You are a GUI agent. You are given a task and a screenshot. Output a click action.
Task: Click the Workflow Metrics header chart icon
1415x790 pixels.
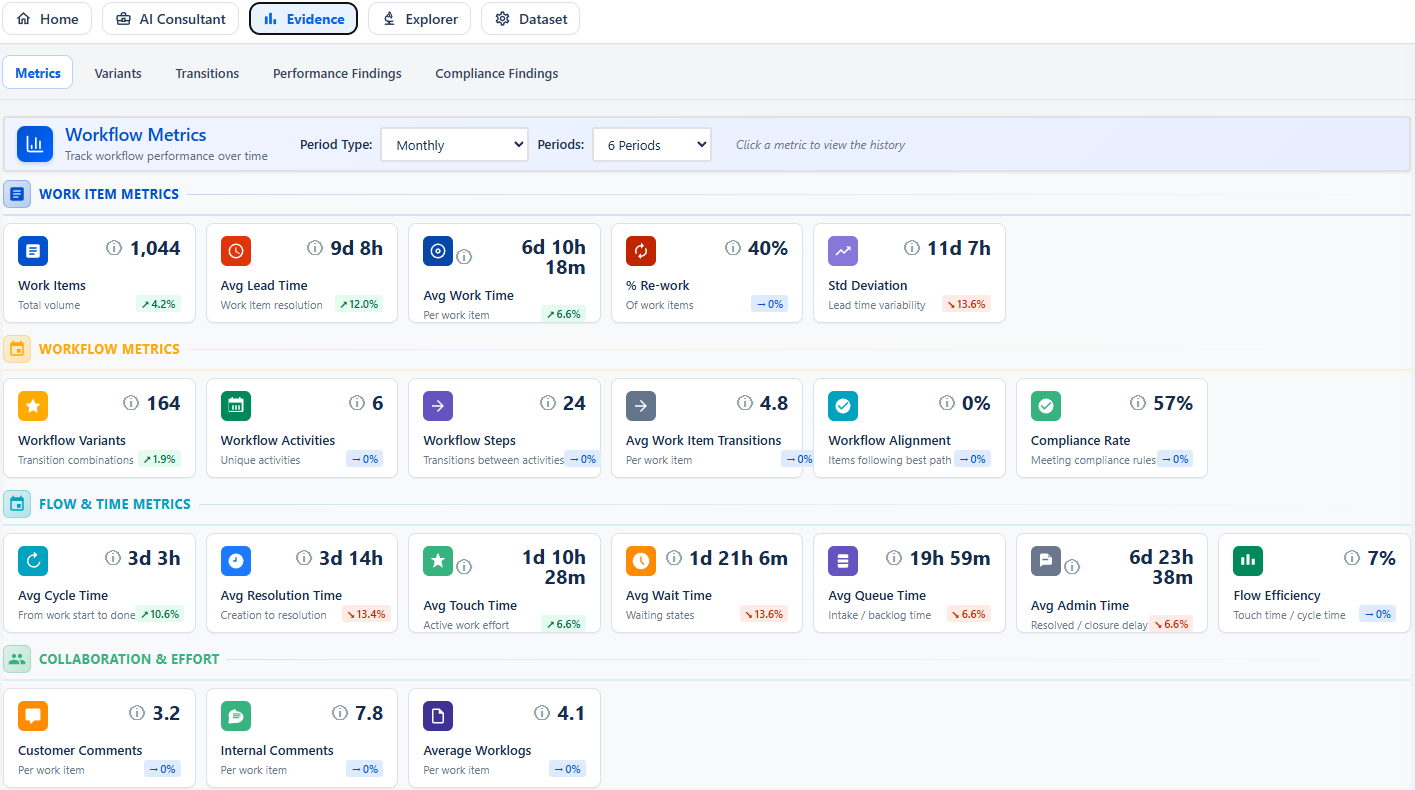coord(34,144)
